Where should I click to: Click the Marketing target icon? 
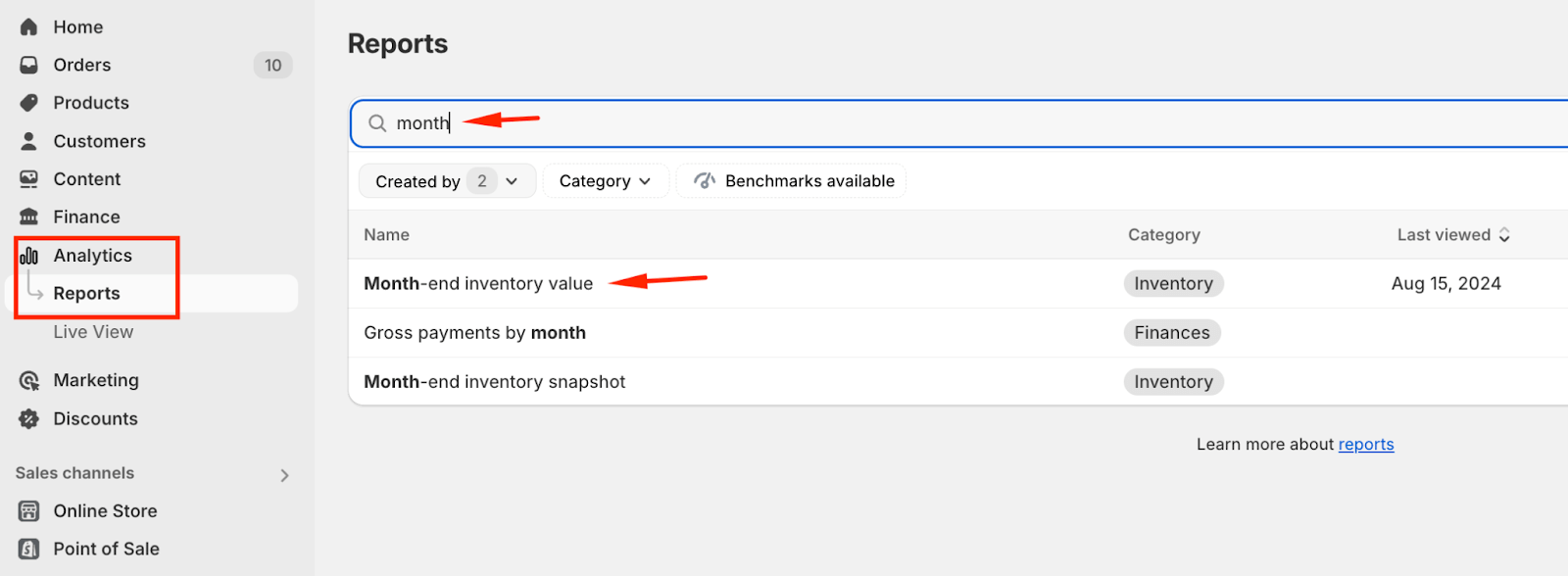coord(29,381)
